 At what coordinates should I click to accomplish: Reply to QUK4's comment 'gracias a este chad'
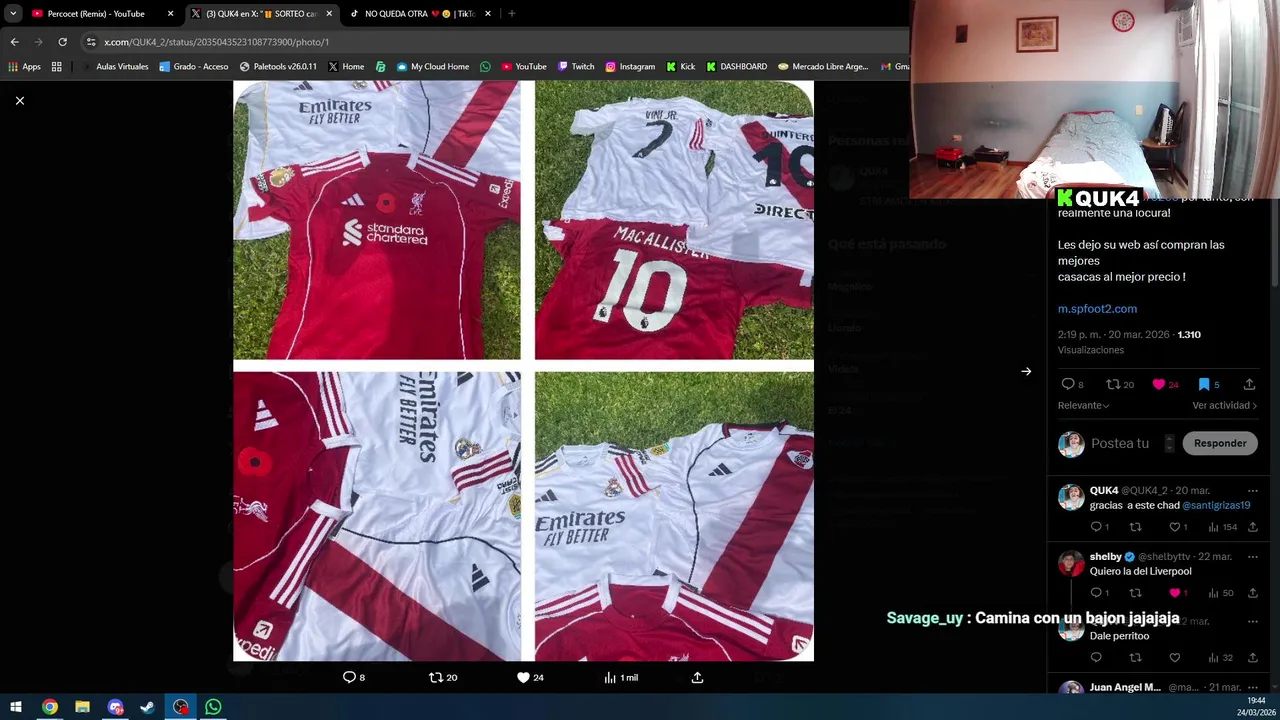tap(1096, 527)
